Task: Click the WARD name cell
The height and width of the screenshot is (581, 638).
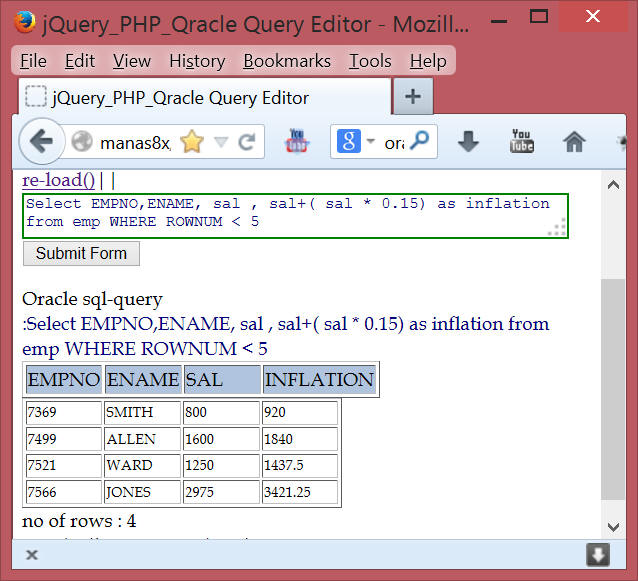Action: point(142,465)
